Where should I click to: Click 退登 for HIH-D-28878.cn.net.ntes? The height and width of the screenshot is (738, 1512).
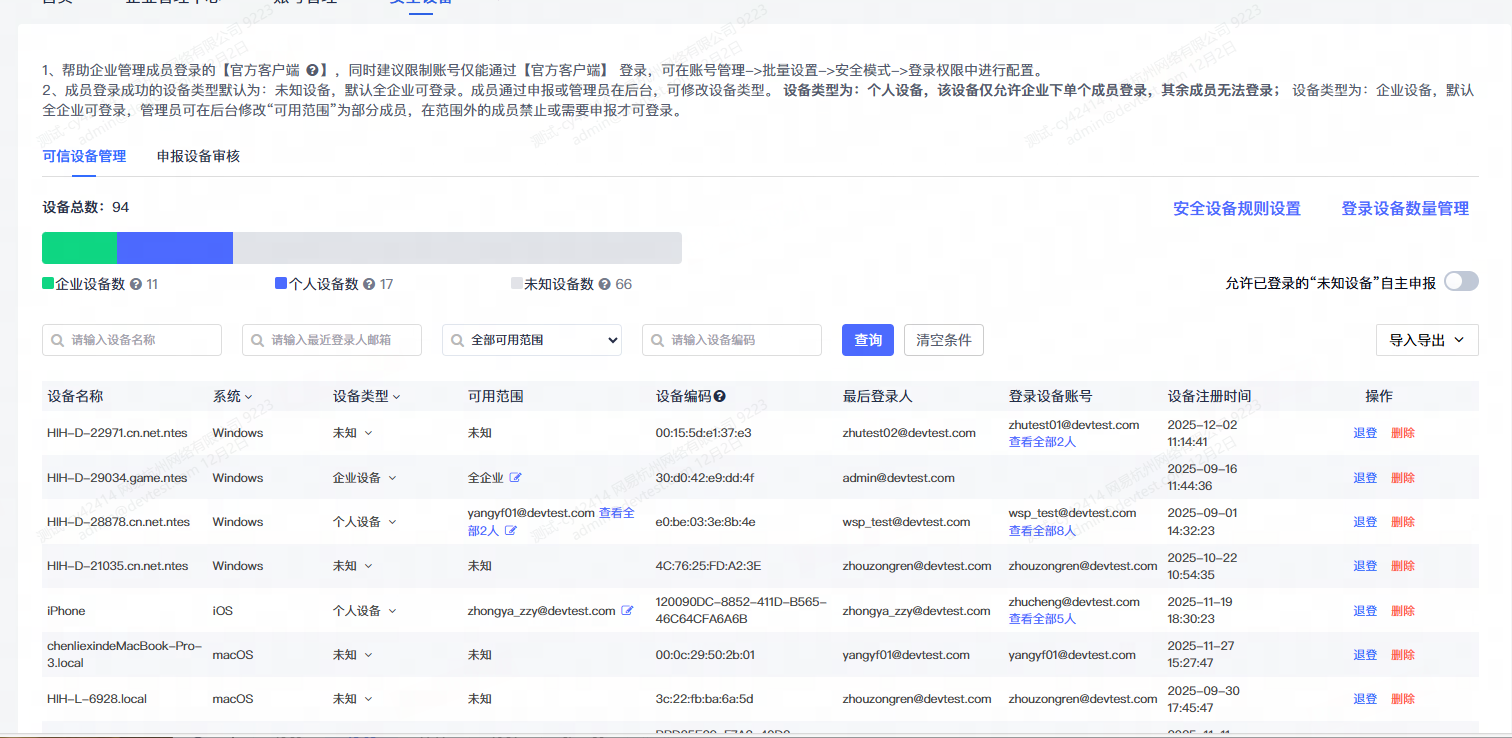click(1365, 522)
